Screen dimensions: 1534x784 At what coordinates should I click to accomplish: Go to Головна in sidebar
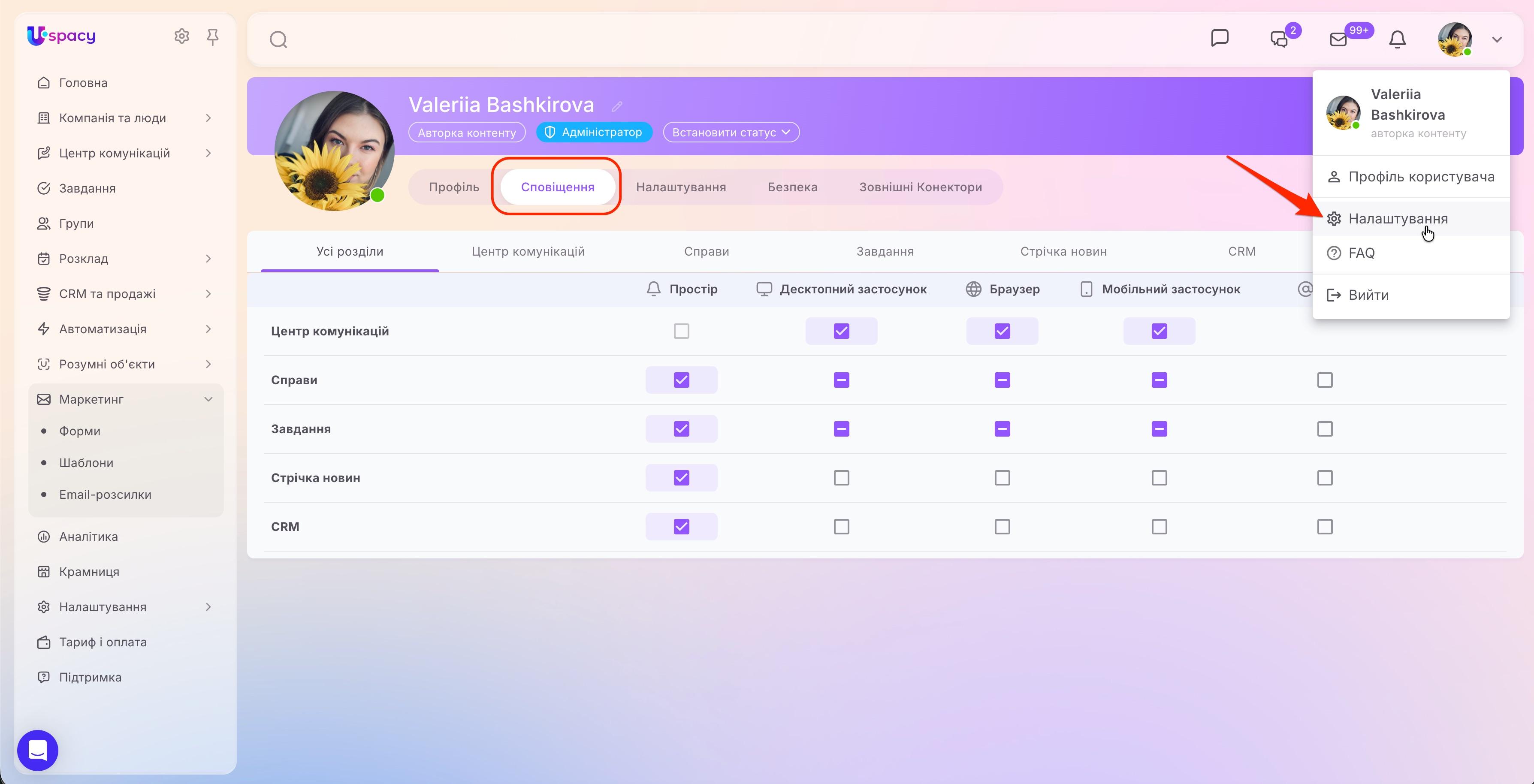coord(83,83)
